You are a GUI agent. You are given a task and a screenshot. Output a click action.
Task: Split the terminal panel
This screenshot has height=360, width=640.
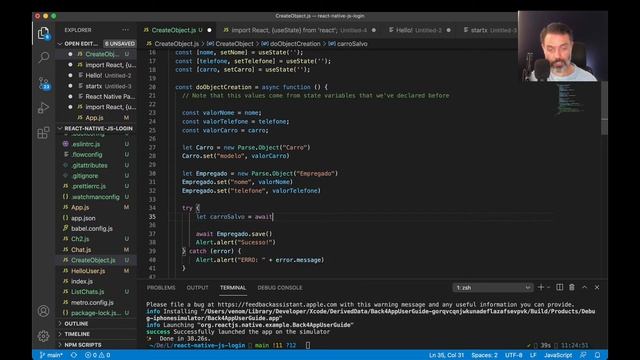pyautogui.click(x=560, y=287)
